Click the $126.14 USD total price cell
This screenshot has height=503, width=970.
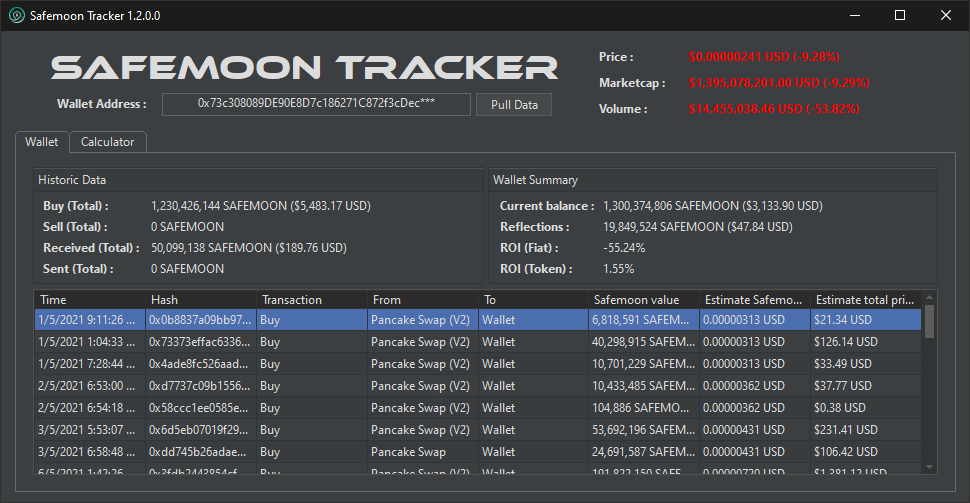[866, 342]
